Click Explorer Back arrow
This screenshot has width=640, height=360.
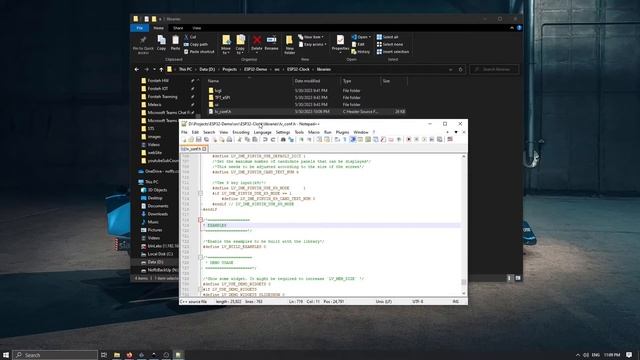click(137, 69)
